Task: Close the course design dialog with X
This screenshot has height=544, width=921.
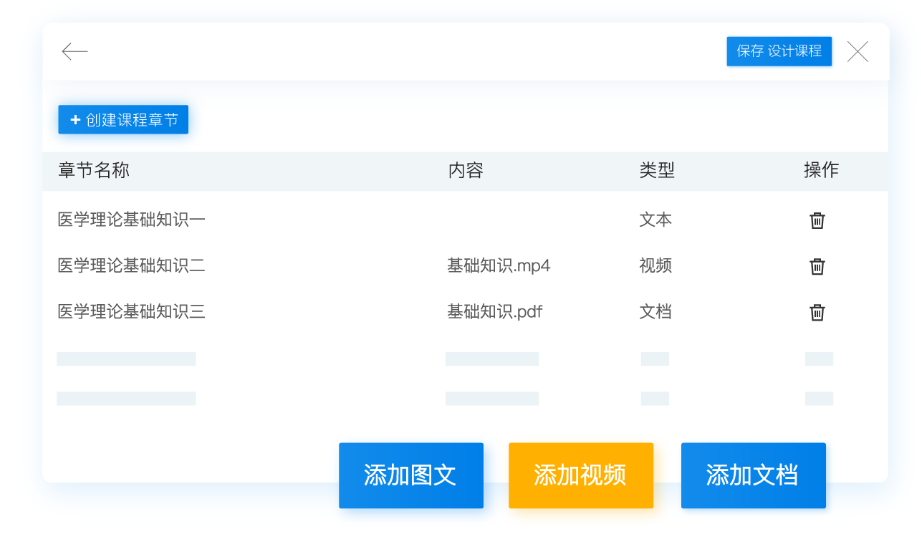Action: tap(857, 52)
